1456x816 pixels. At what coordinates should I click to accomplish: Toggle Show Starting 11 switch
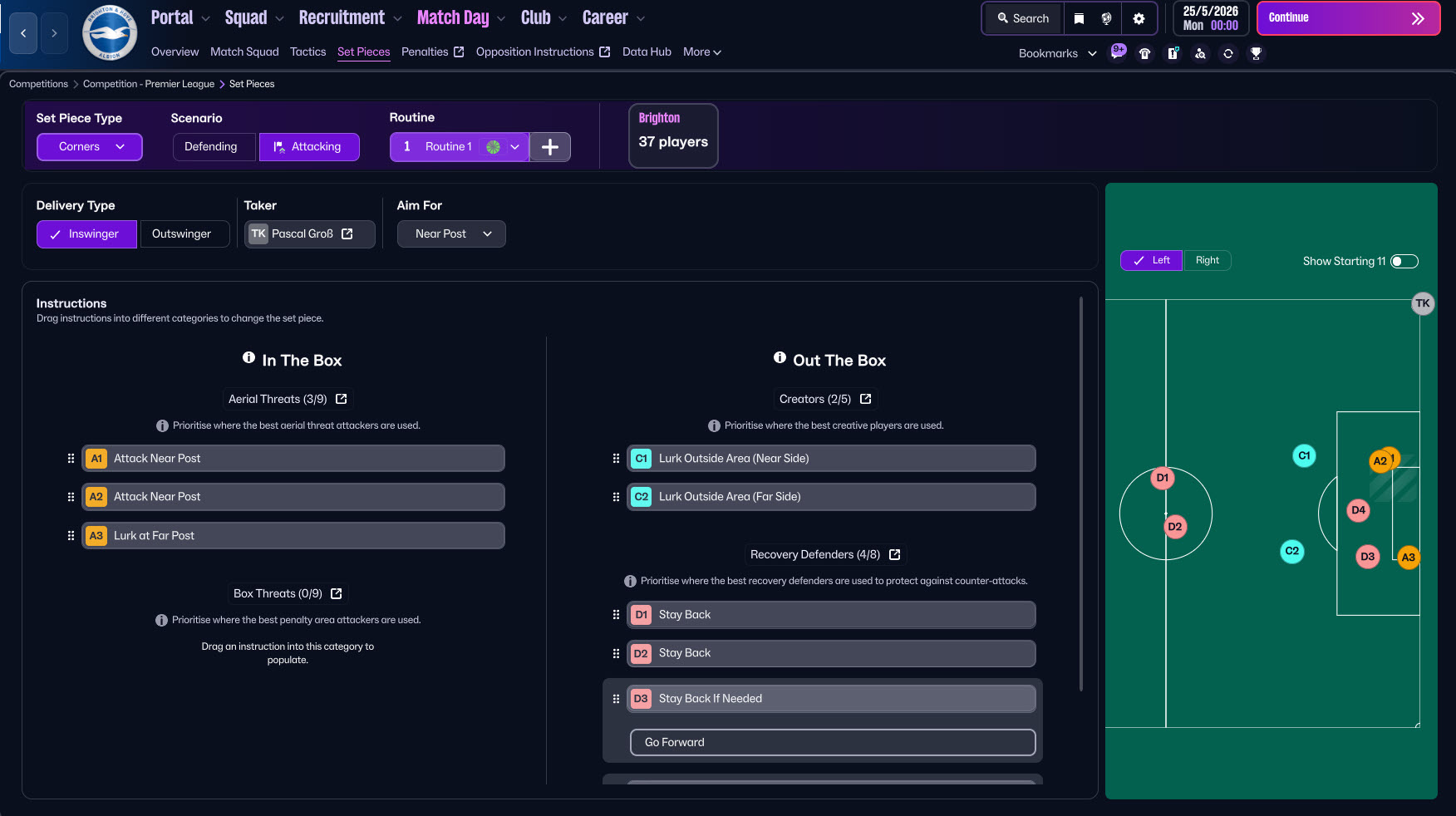1404,261
